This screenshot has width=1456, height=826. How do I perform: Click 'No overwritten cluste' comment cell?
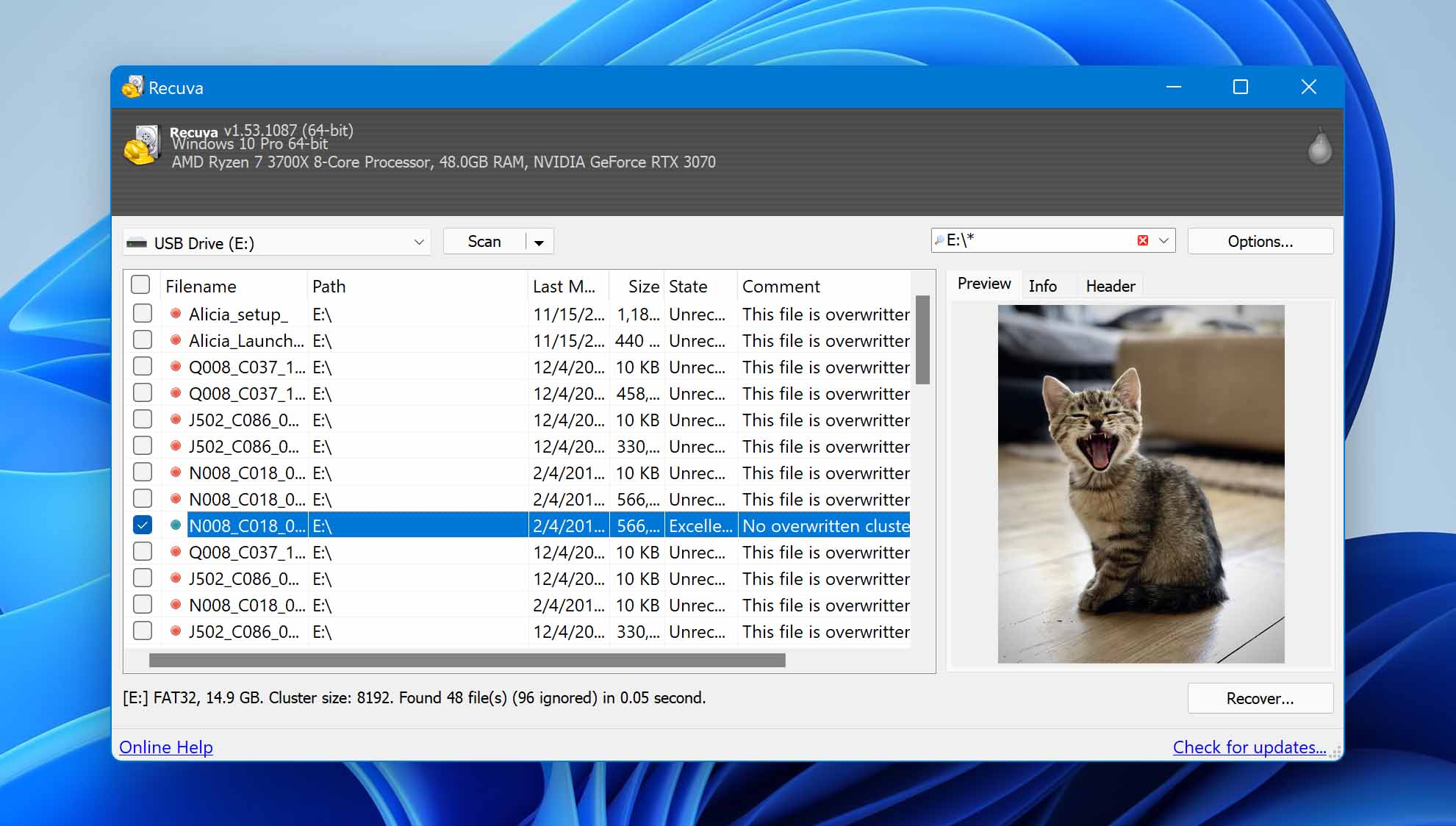(x=825, y=525)
